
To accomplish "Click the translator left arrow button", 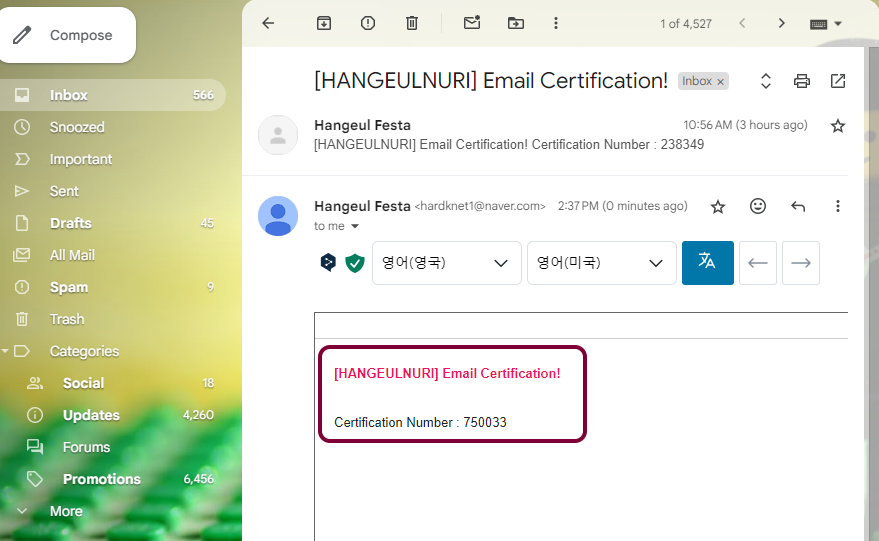I will click(758, 263).
